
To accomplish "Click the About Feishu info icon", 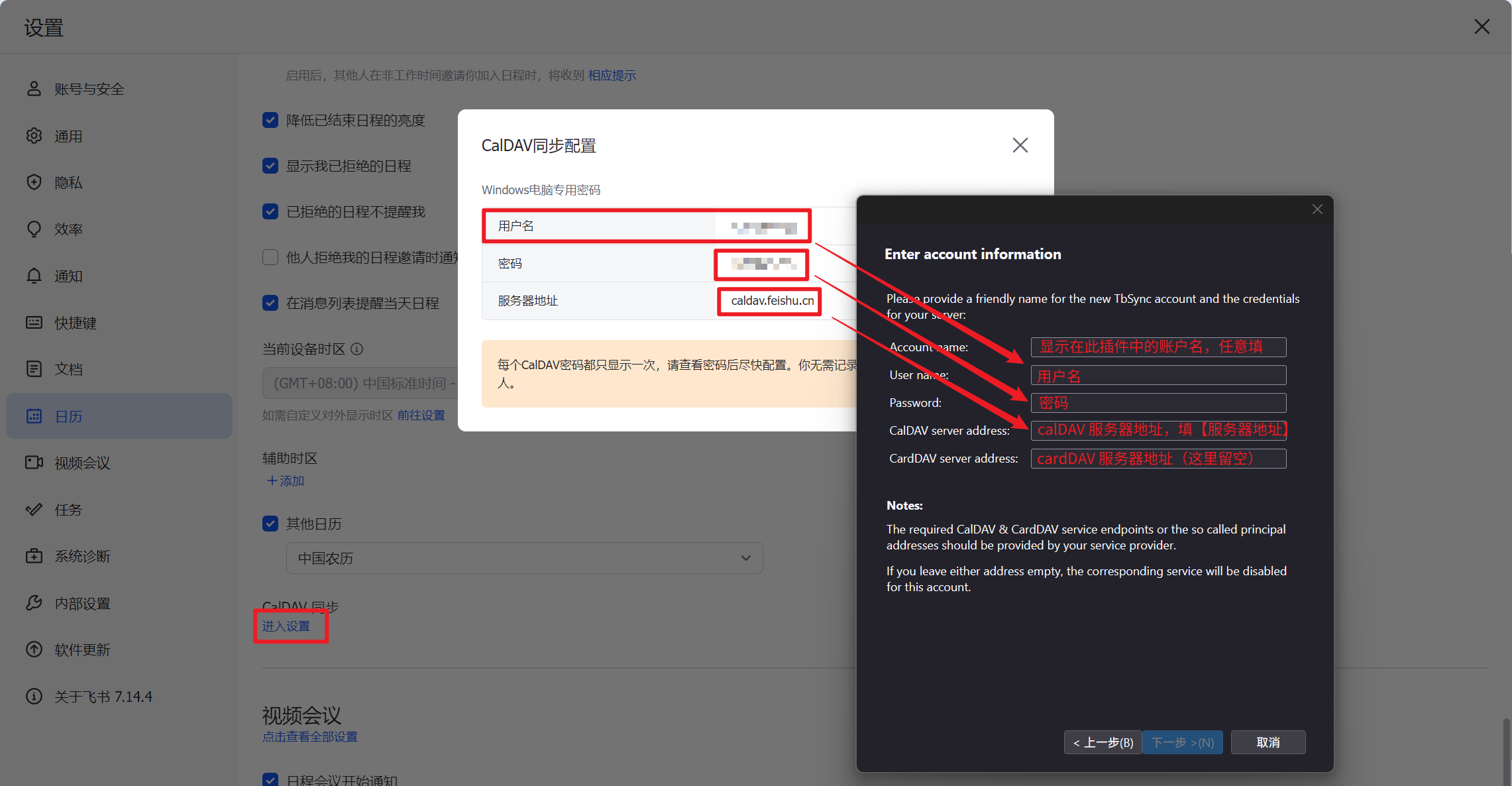I will (x=34, y=697).
